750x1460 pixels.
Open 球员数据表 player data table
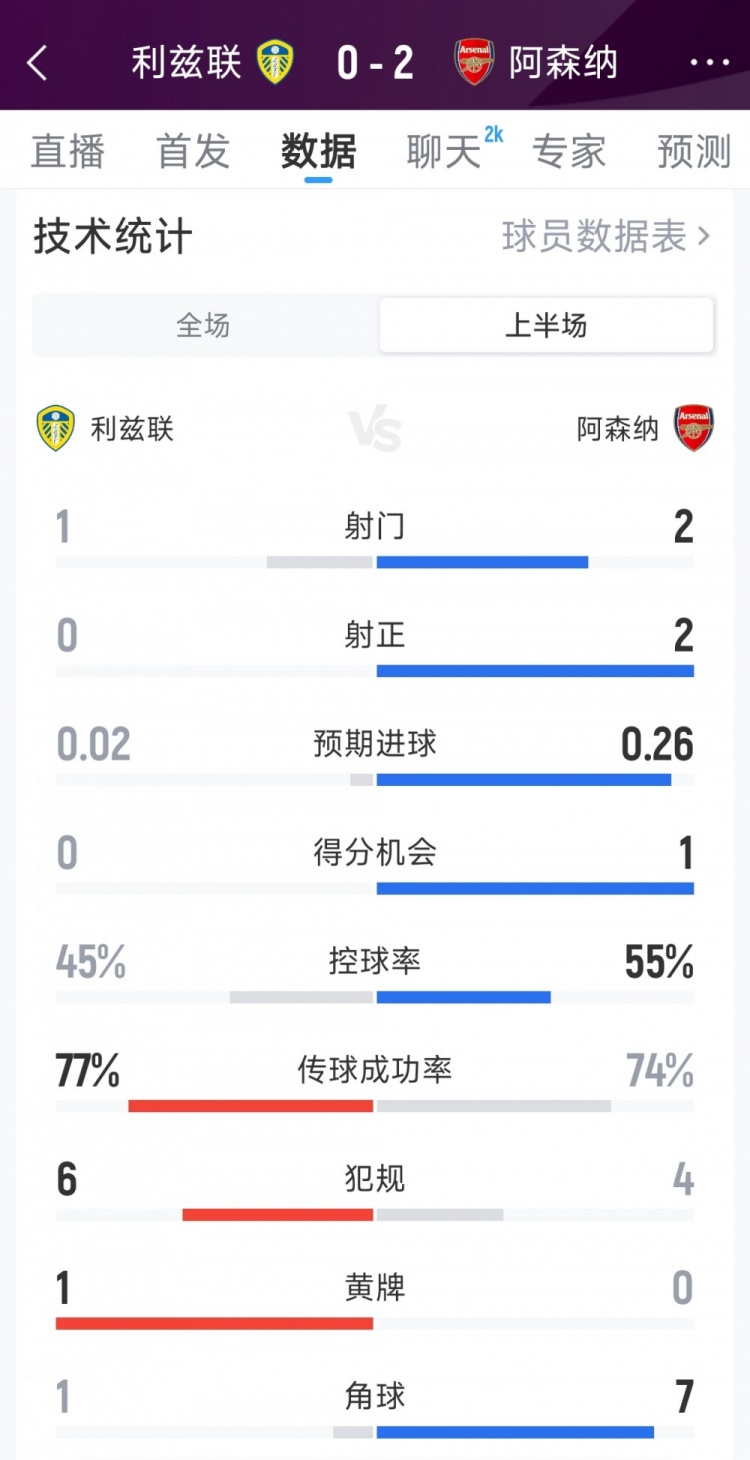tap(605, 237)
